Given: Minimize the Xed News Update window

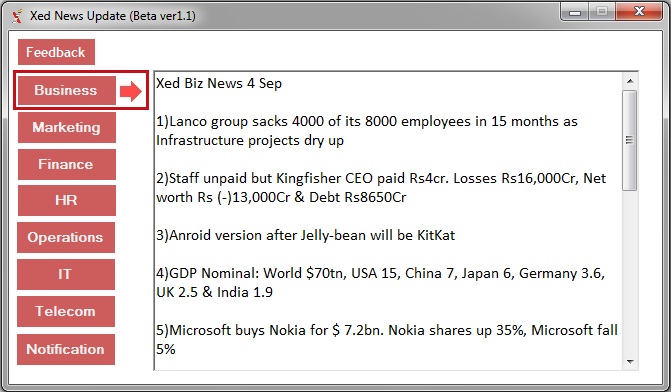Looking at the screenshot, I should click(575, 12).
